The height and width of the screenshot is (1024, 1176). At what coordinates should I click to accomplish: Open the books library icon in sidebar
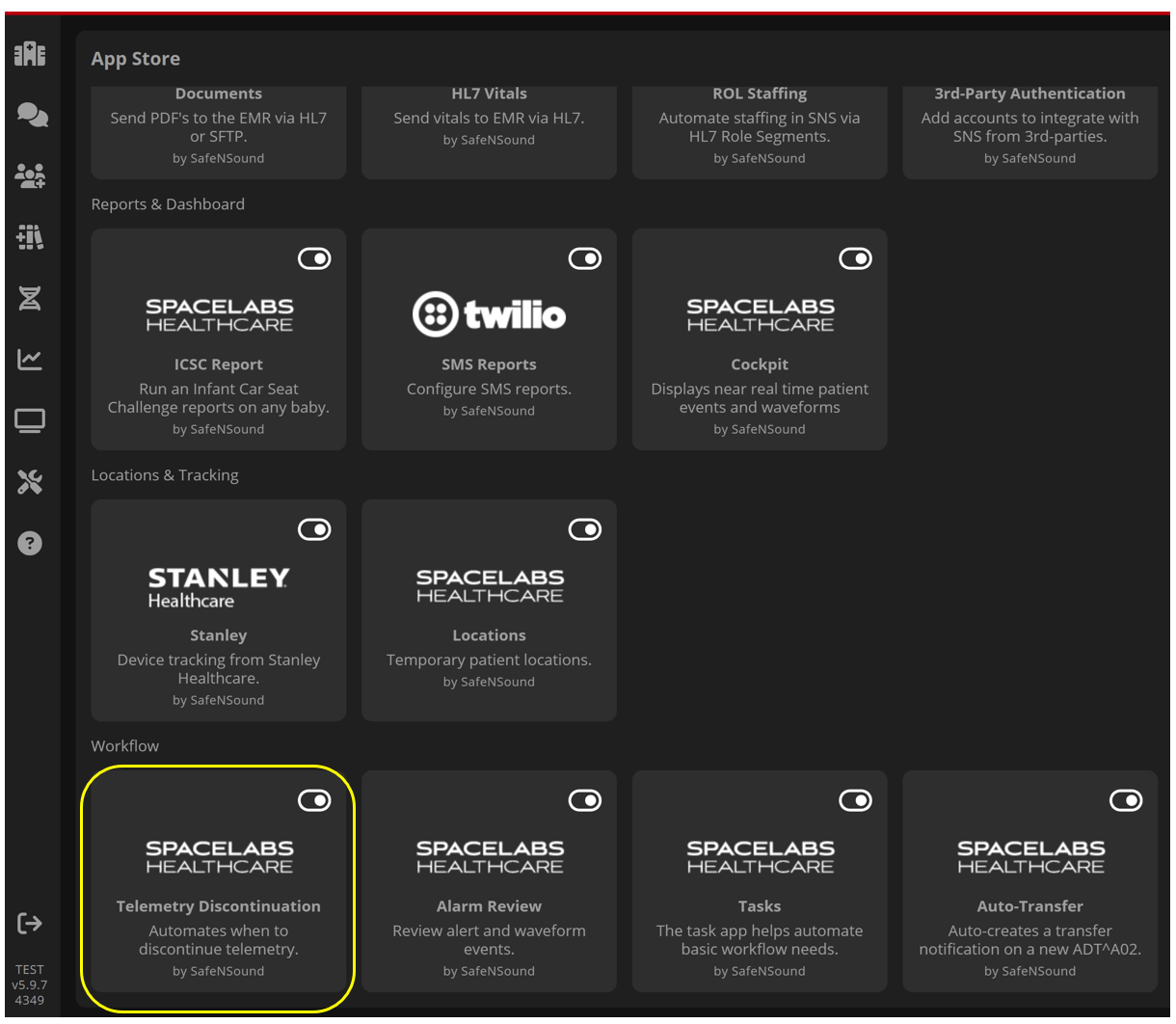pyautogui.click(x=30, y=236)
